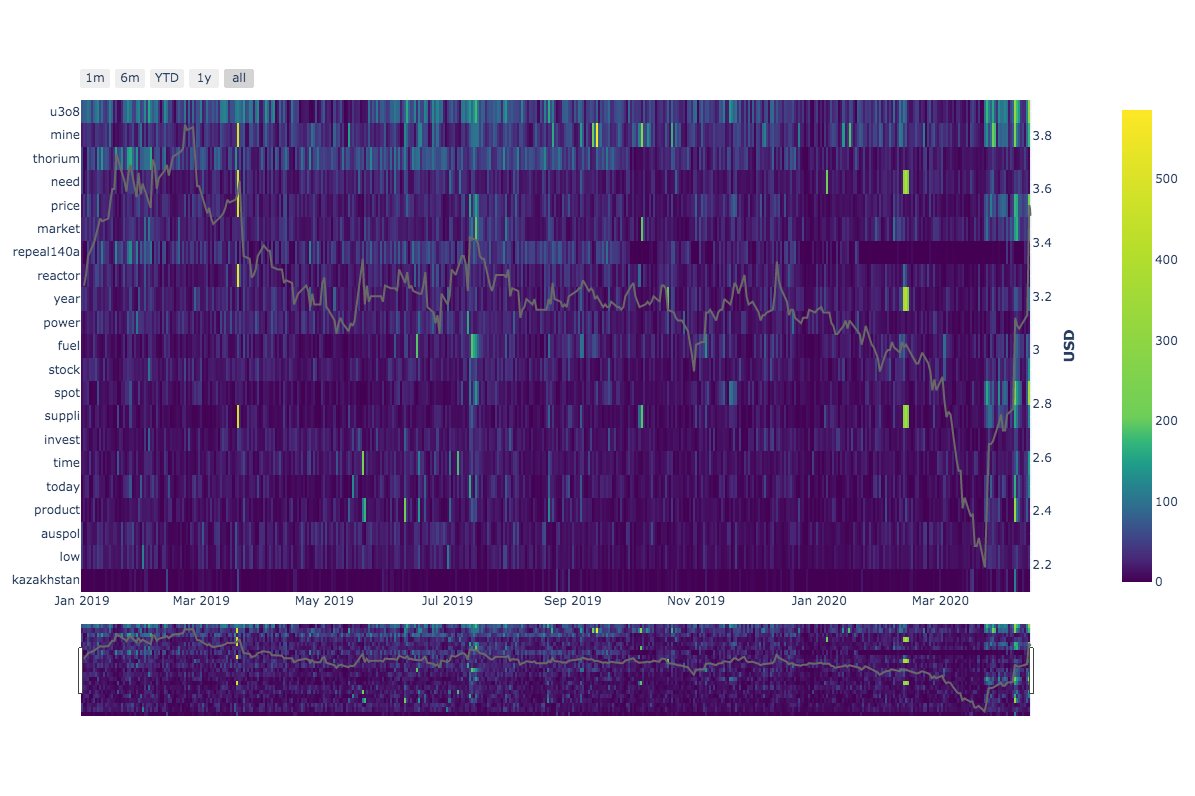The height and width of the screenshot is (796, 1195).
Task: Click the 2.2 USD axis tick
Action: click(1042, 565)
